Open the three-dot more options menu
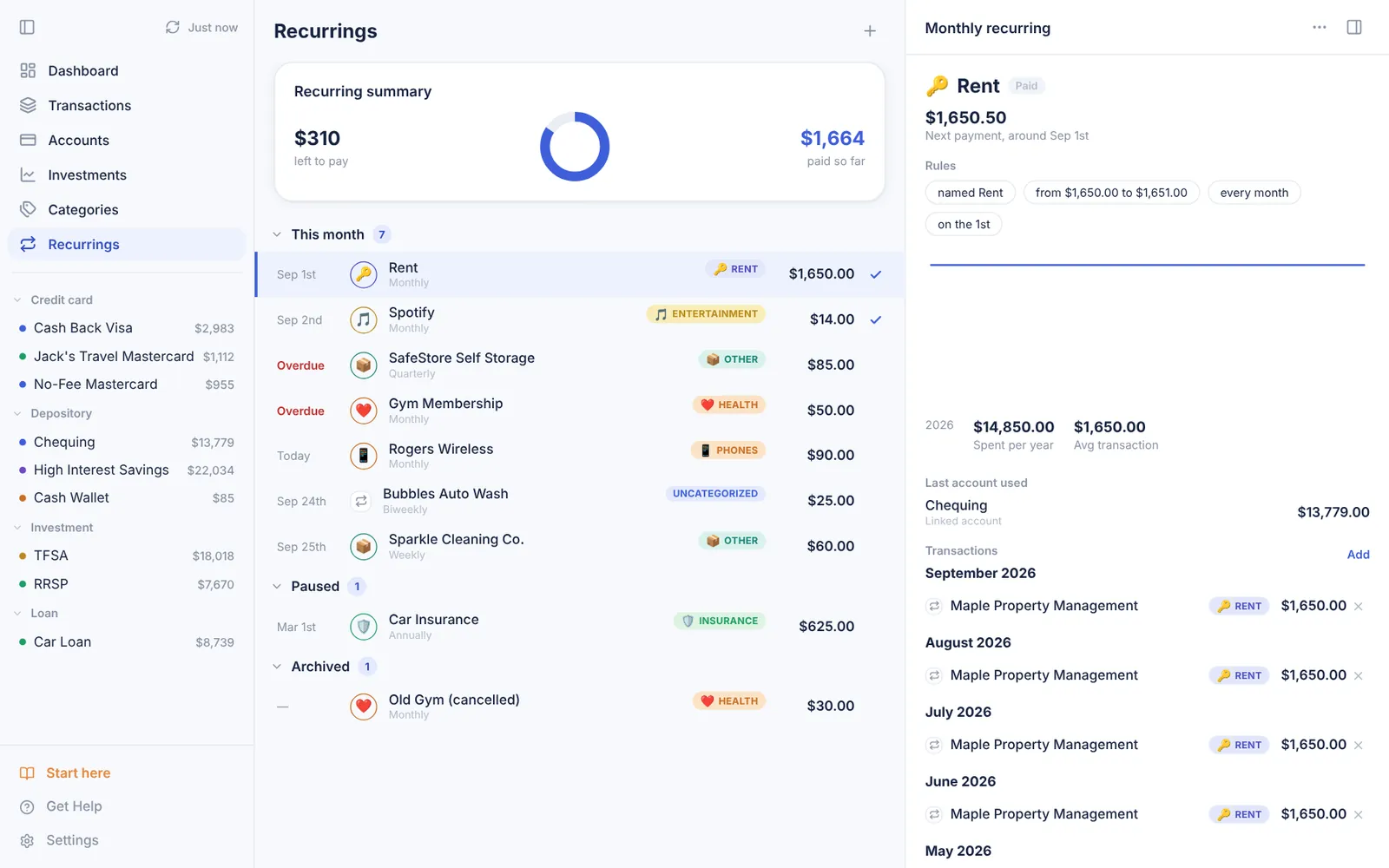The image size is (1389, 868). [x=1320, y=27]
